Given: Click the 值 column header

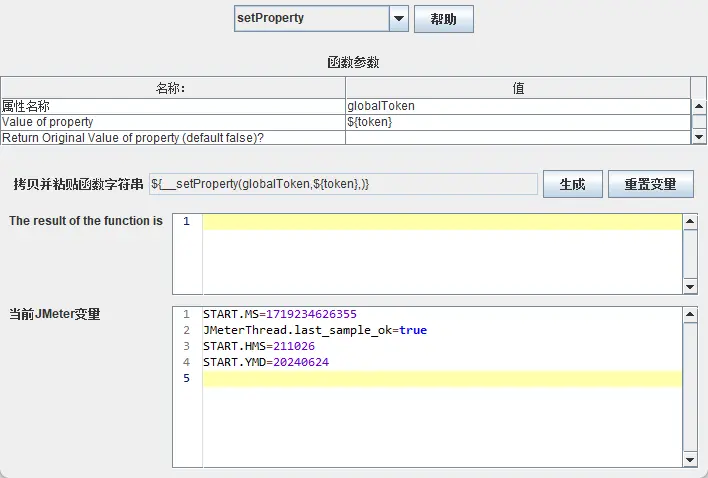Looking at the screenshot, I should [x=517, y=88].
